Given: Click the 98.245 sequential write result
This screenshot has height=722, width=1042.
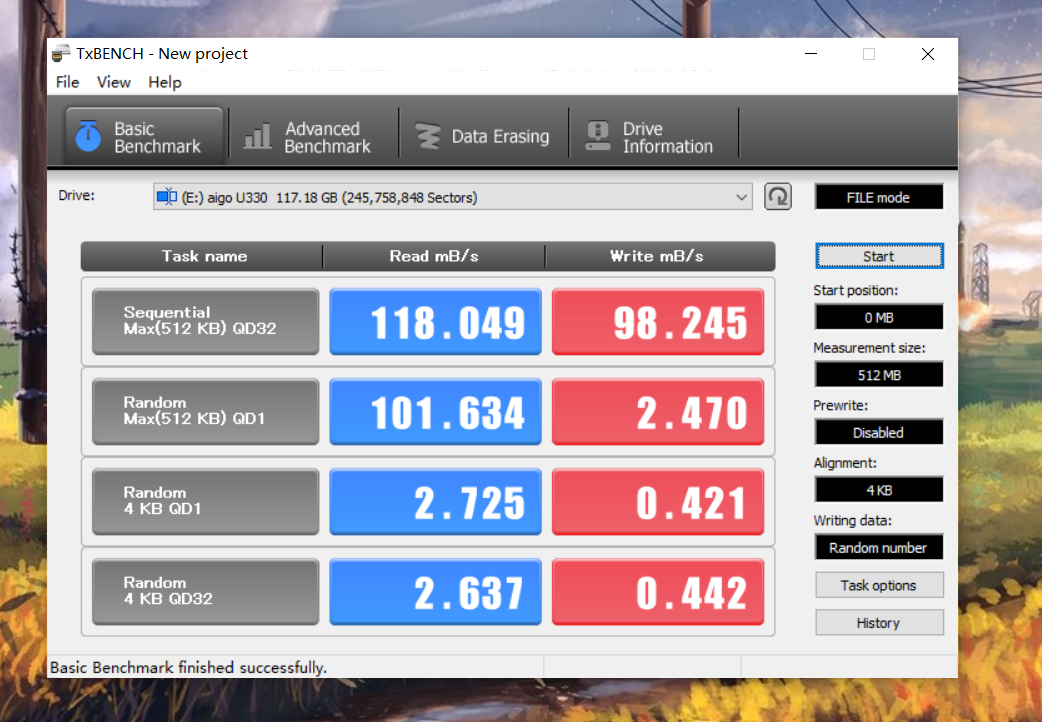Looking at the screenshot, I should click(658, 321).
